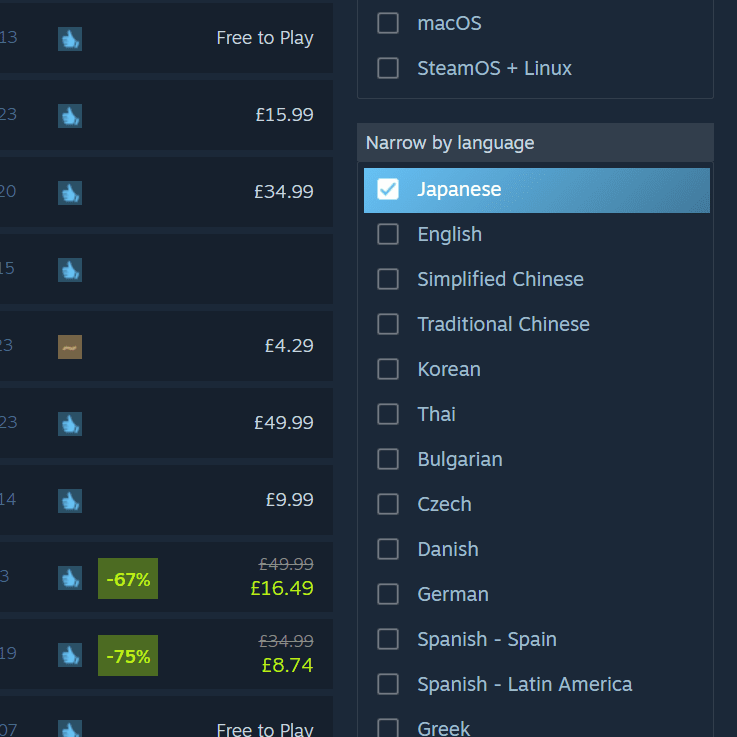Click the mixed review icon beside £4.29
This screenshot has width=737, height=737.
coord(69,346)
